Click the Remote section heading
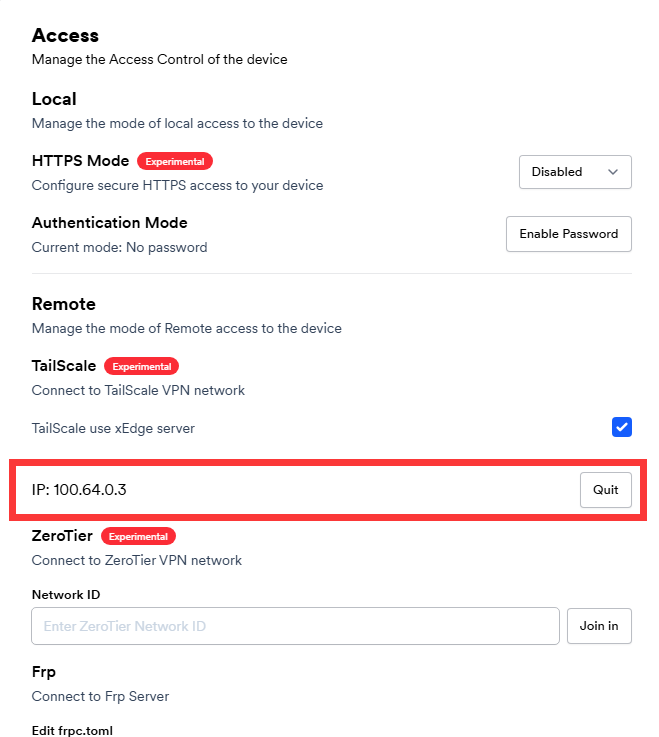Screen dimensions: 659x737 63,304
